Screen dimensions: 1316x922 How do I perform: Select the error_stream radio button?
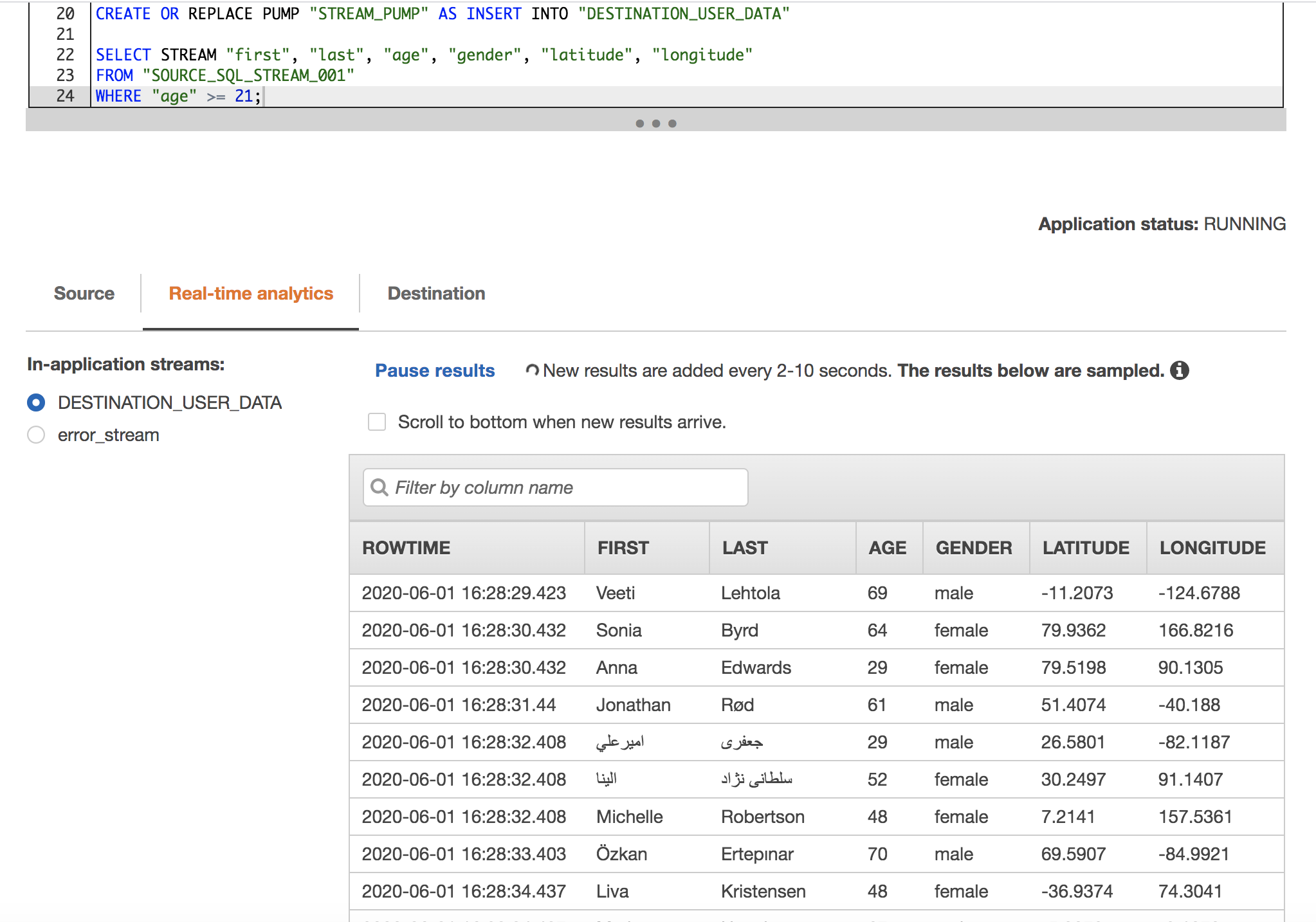coord(36,435)
